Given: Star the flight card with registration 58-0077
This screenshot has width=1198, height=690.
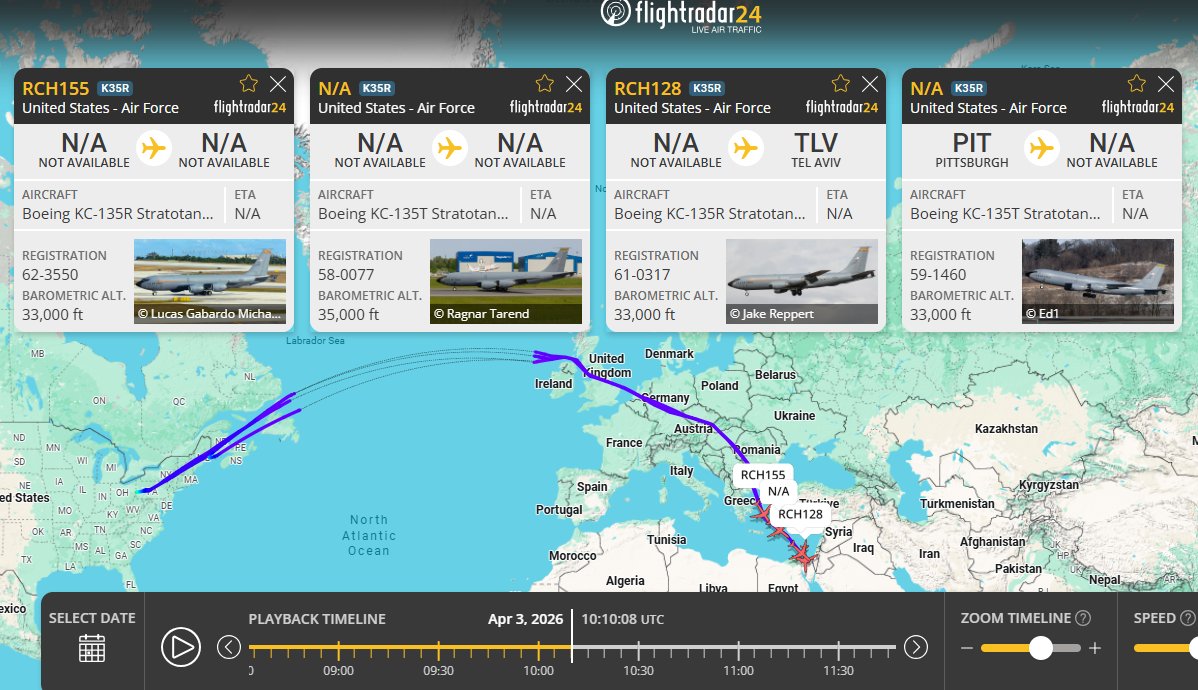Looking at the screenshot, I should point(544,83).
